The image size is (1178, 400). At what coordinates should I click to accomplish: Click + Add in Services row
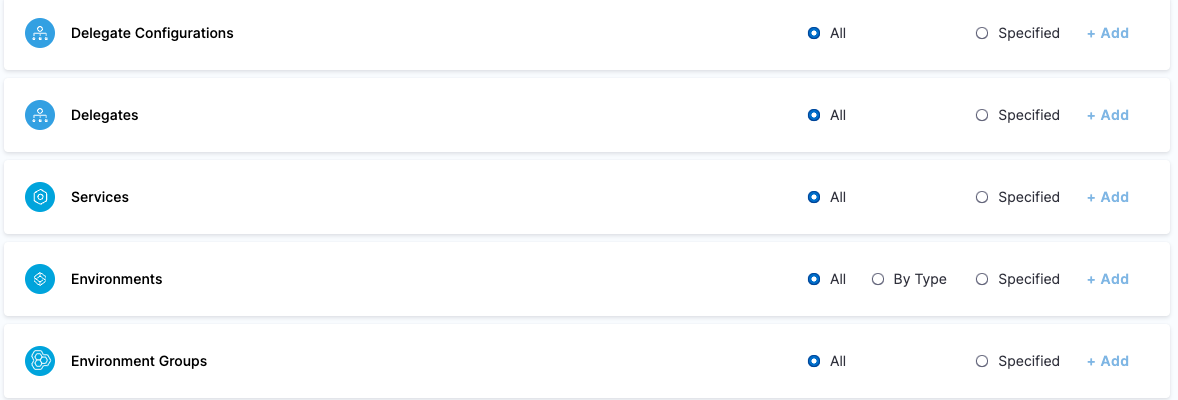tap(1108, 197)
